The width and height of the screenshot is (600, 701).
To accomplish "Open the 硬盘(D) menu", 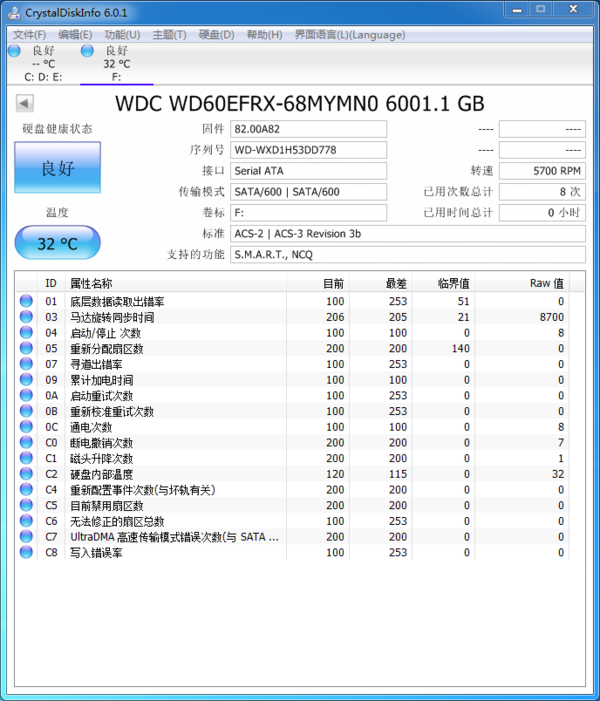I will point(216,34).
